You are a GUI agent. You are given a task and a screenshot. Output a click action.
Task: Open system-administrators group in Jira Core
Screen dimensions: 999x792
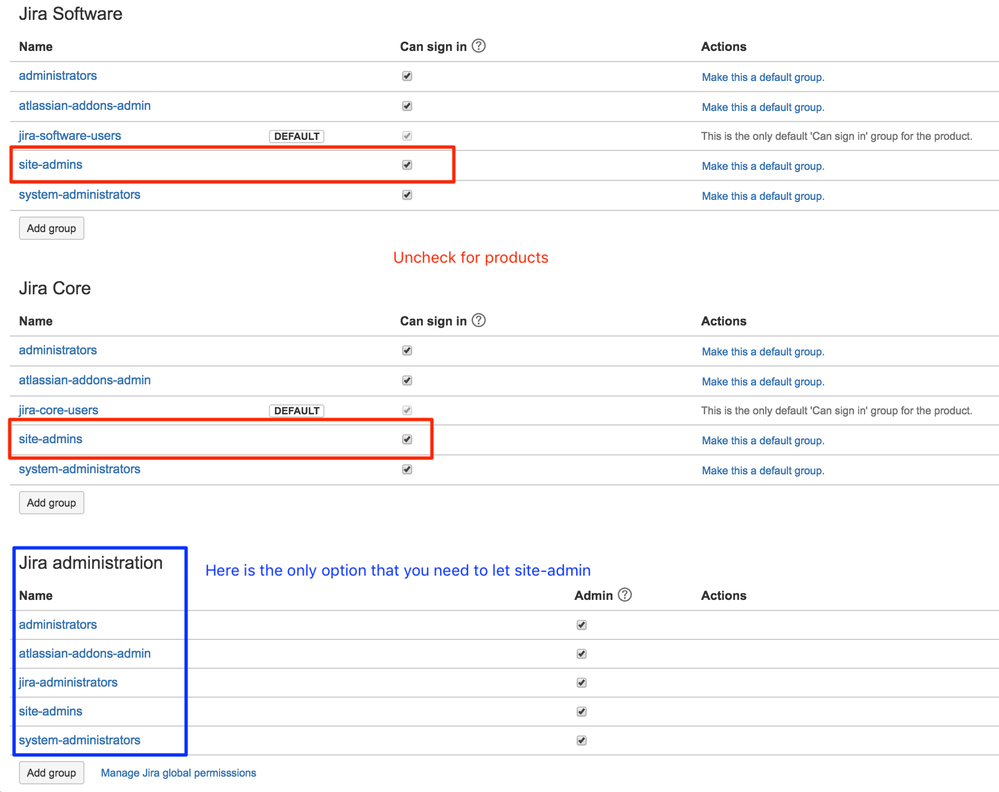(80, 469)
